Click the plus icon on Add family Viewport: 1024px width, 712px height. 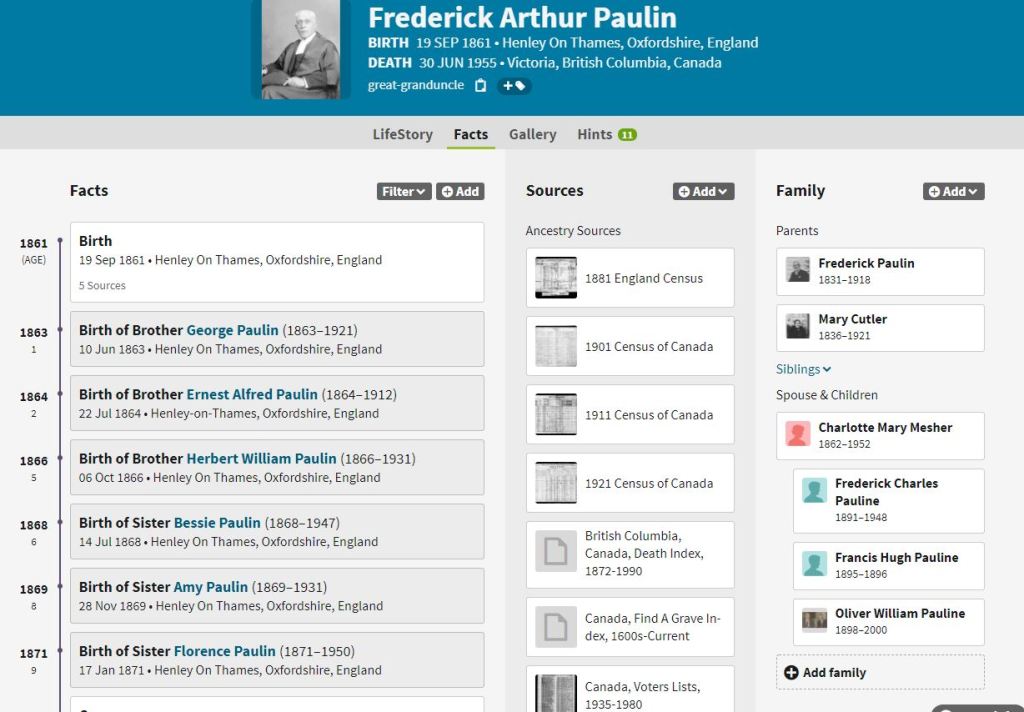point(791,672)
